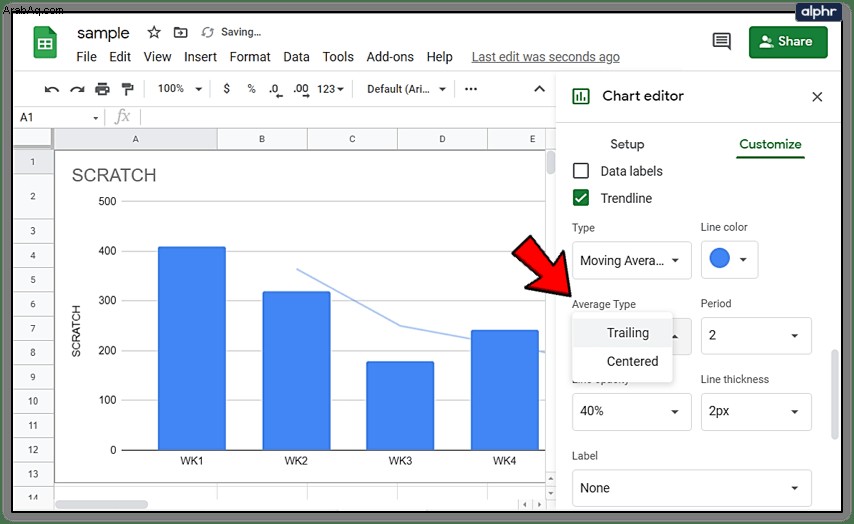Screen dimensions: 854x524
Task: Switch to the Customize tab
Action: [770, 144]
